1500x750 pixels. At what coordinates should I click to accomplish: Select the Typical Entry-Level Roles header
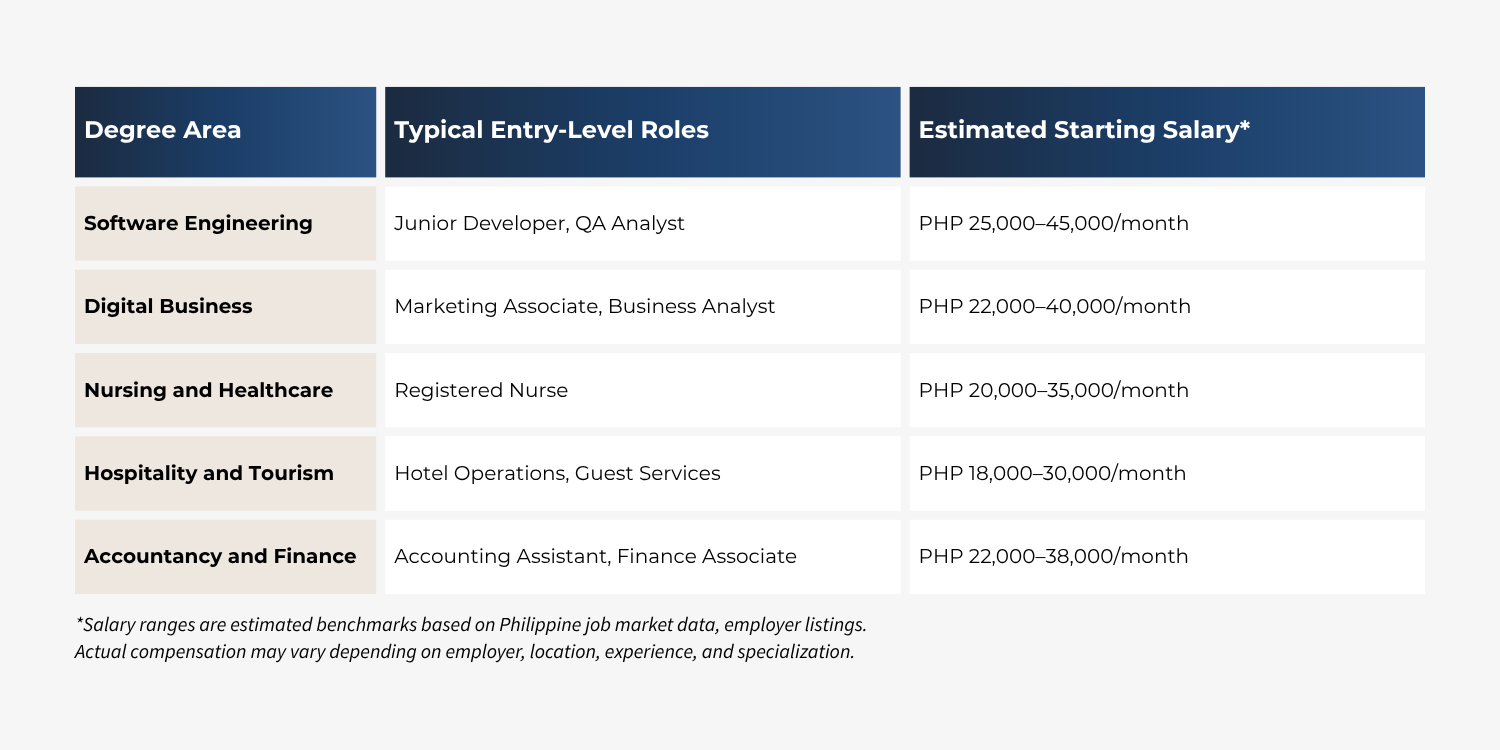642,132
